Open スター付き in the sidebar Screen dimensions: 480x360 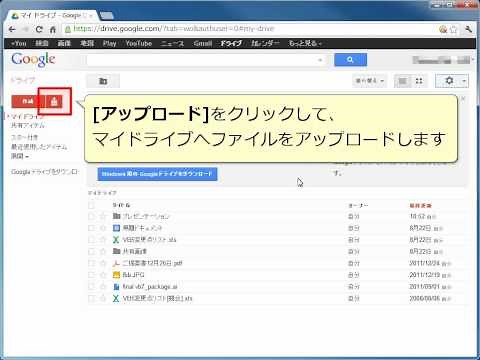coord(24,137)
